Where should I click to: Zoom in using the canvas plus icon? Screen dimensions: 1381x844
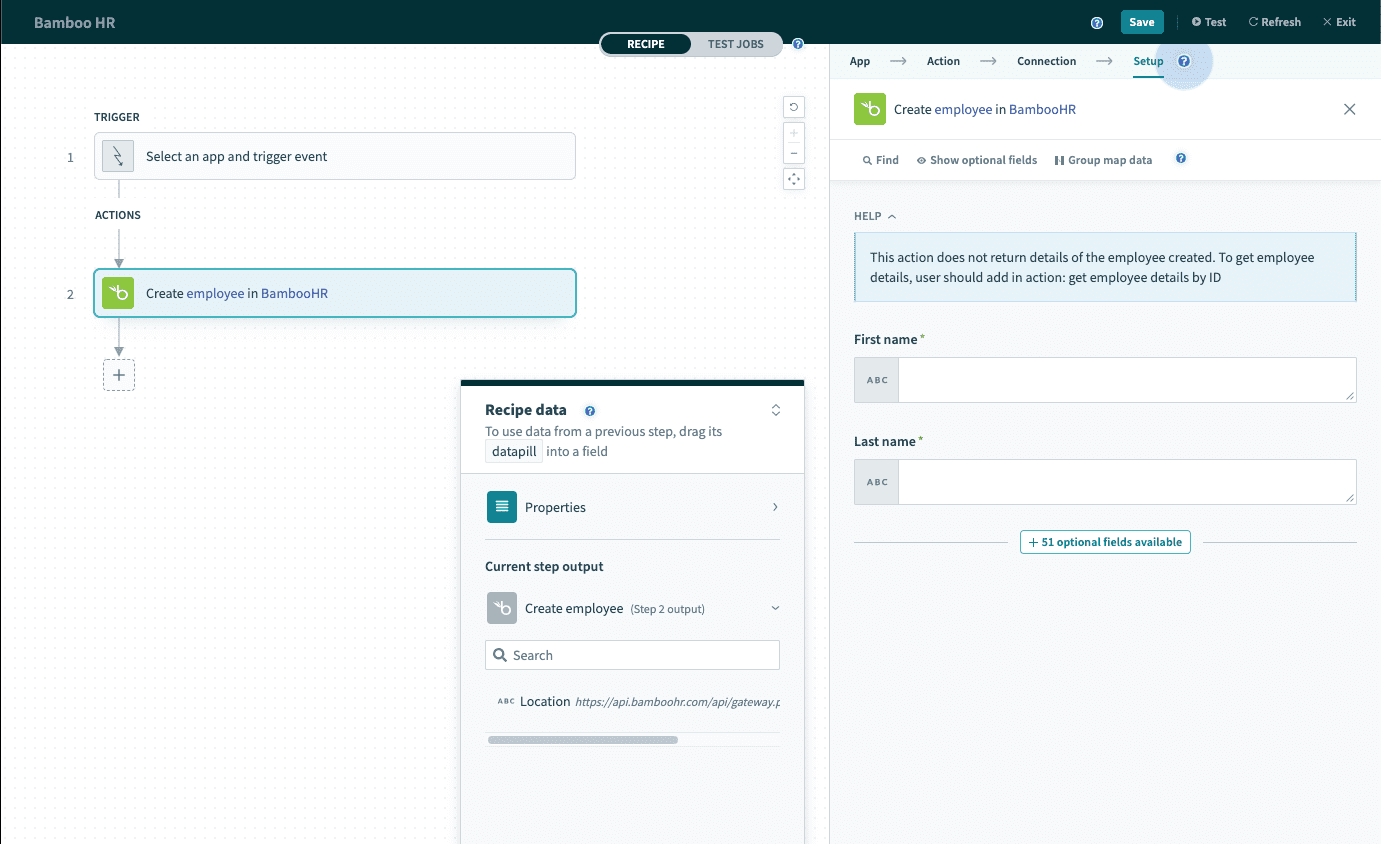794,133
